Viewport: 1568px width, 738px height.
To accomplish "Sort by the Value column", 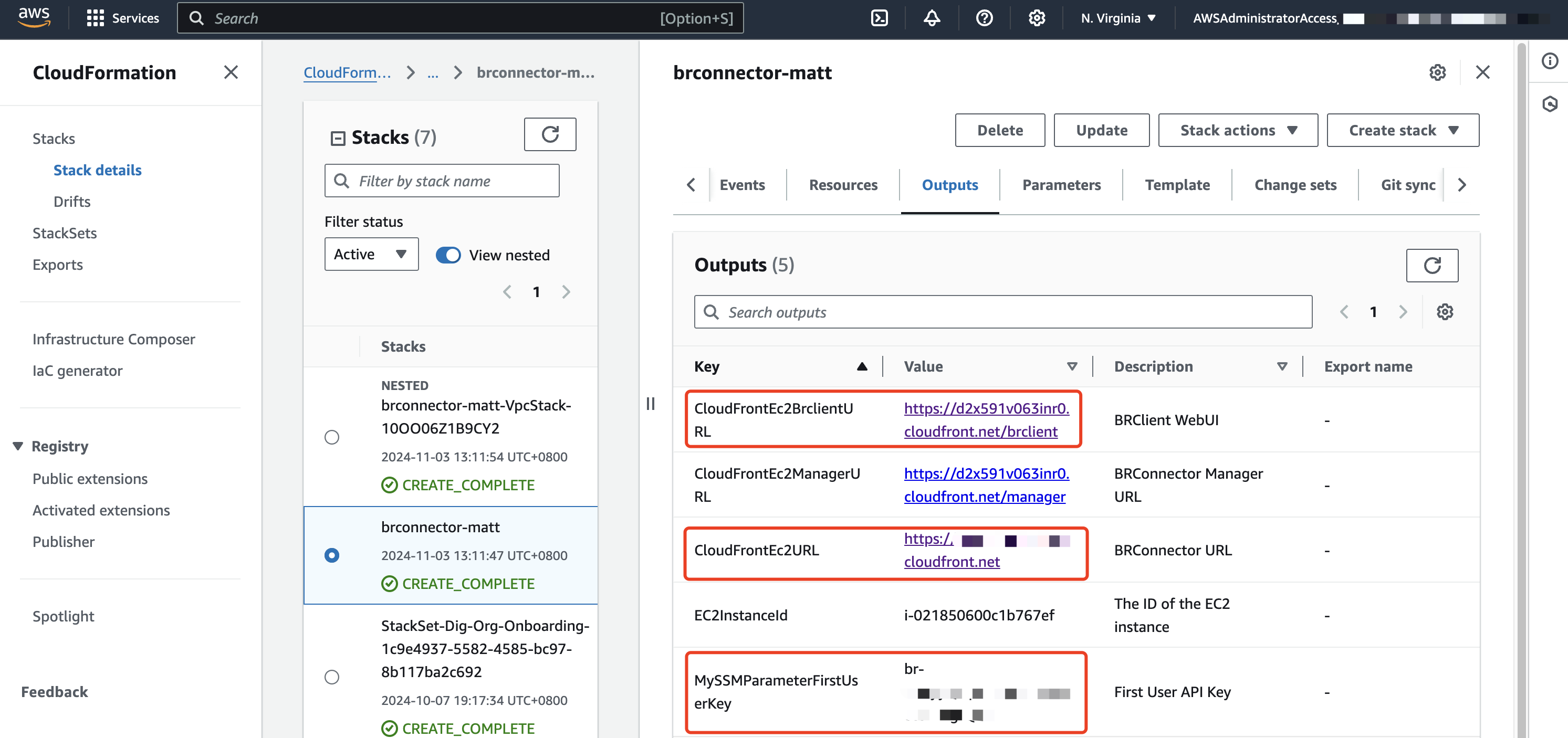I will [1072, 366].
